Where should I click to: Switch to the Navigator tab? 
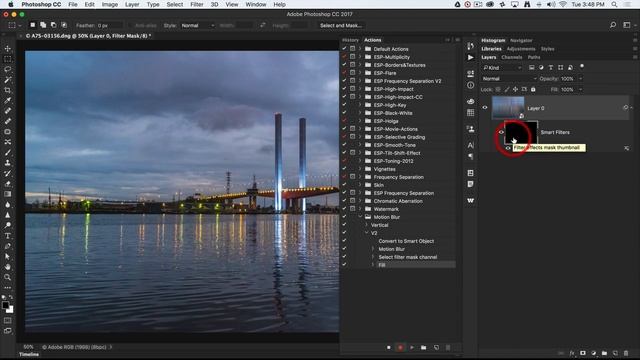coord(521,40)
